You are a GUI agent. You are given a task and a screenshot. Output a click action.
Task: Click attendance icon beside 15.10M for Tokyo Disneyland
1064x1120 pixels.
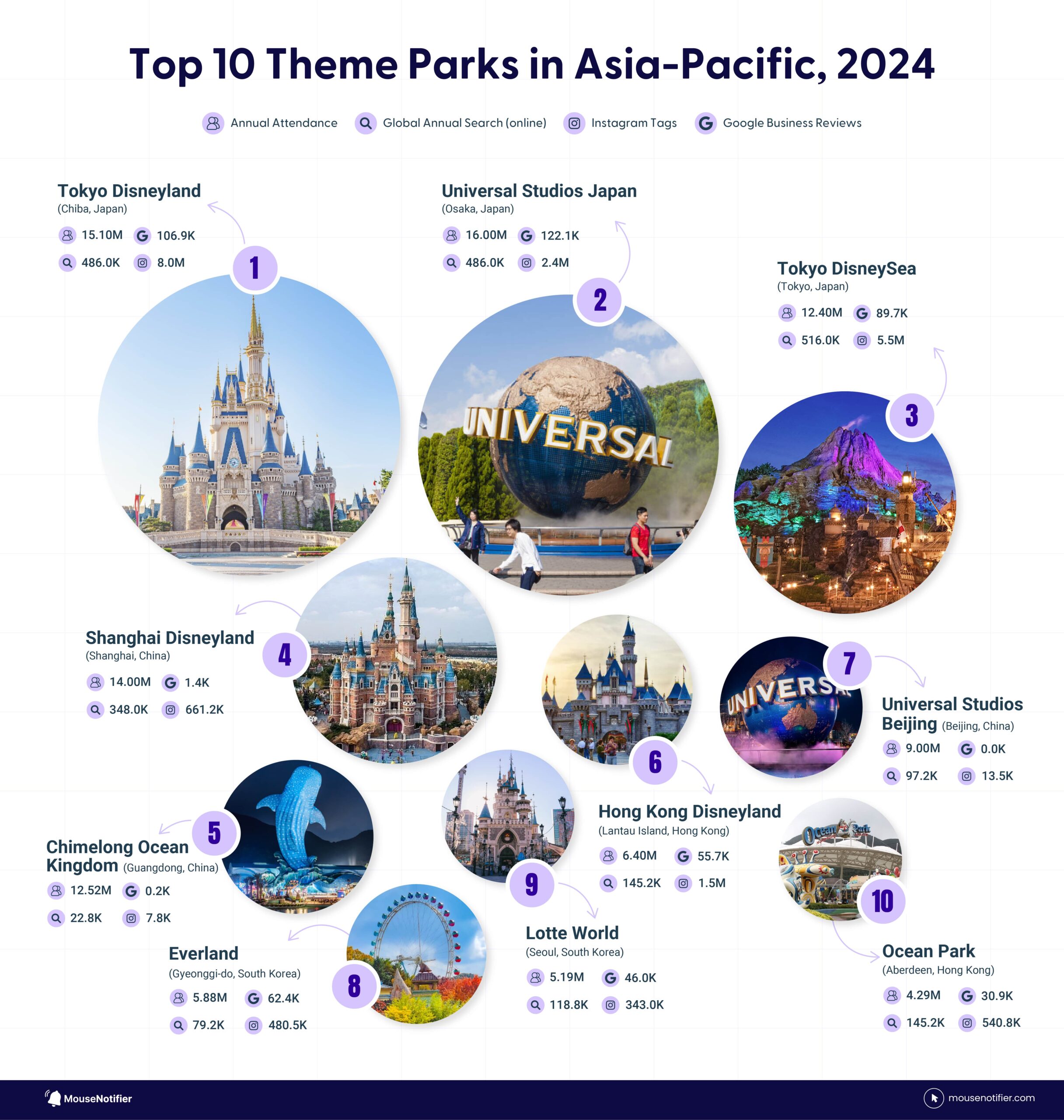click(67, 235)
